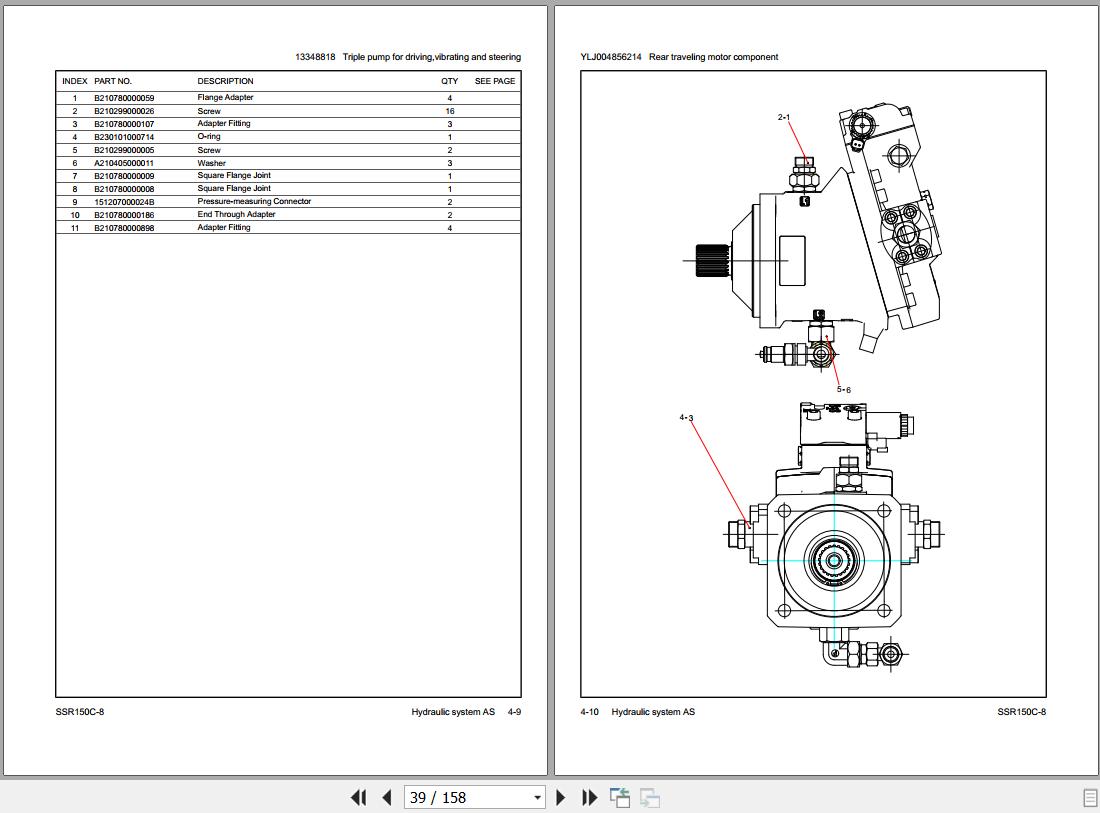Click the page number field showing 39 / 158
Screen dimensions: 1100x813
coord(467,798)
